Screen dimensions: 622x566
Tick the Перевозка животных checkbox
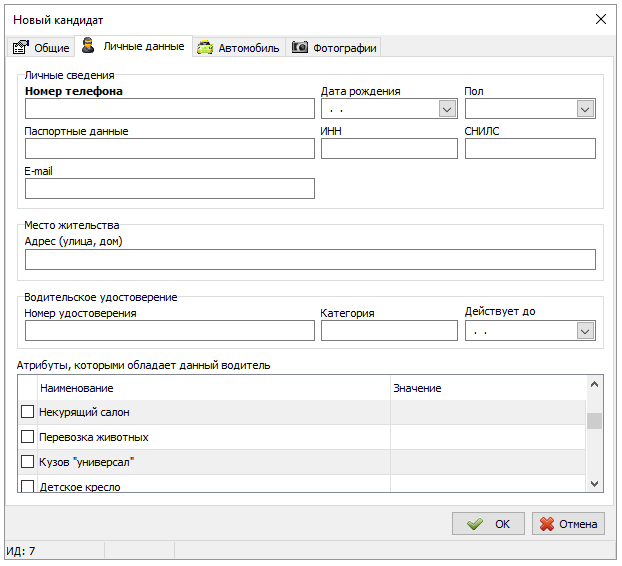click(x=27, y=437)
